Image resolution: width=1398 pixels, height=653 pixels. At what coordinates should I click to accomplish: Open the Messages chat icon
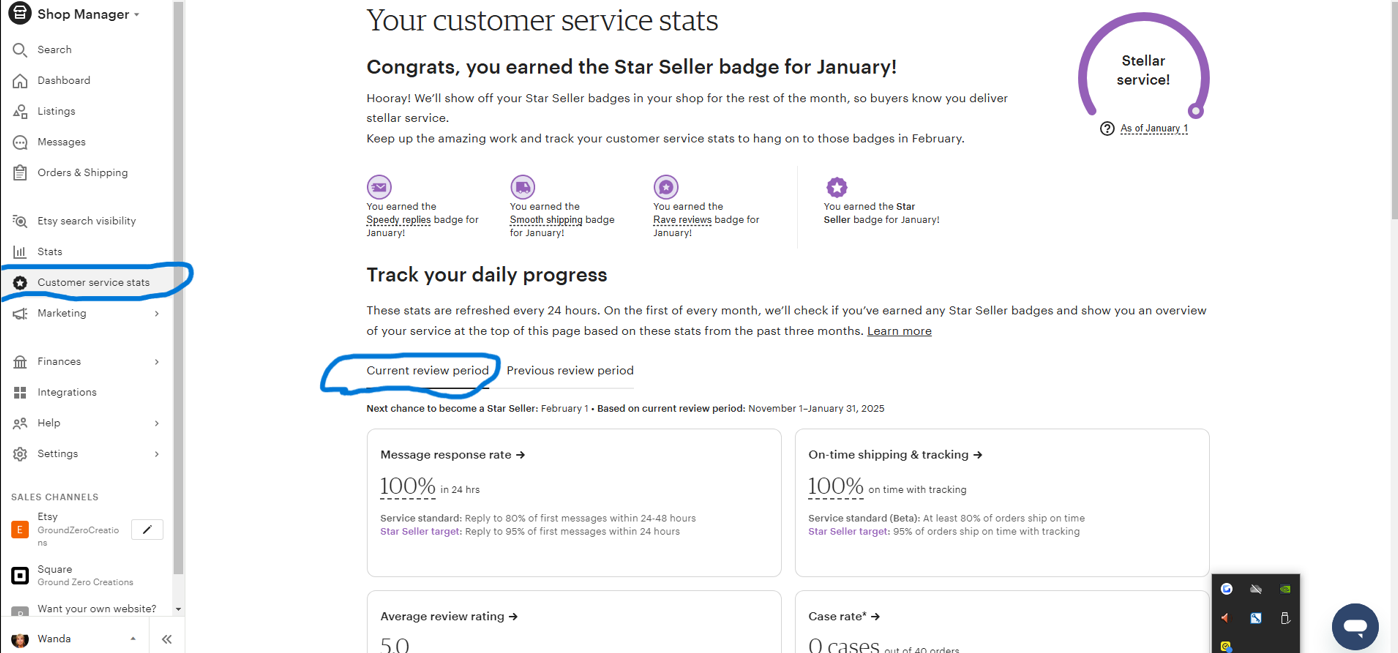(x=20, y=142)
